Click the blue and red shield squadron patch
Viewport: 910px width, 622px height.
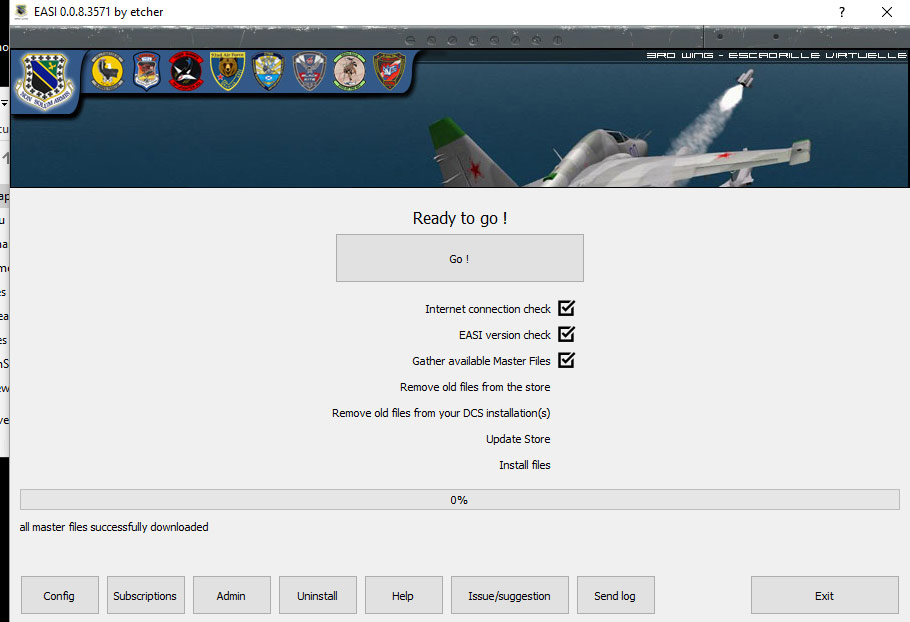pyautogui.click(x=146, y=72)
